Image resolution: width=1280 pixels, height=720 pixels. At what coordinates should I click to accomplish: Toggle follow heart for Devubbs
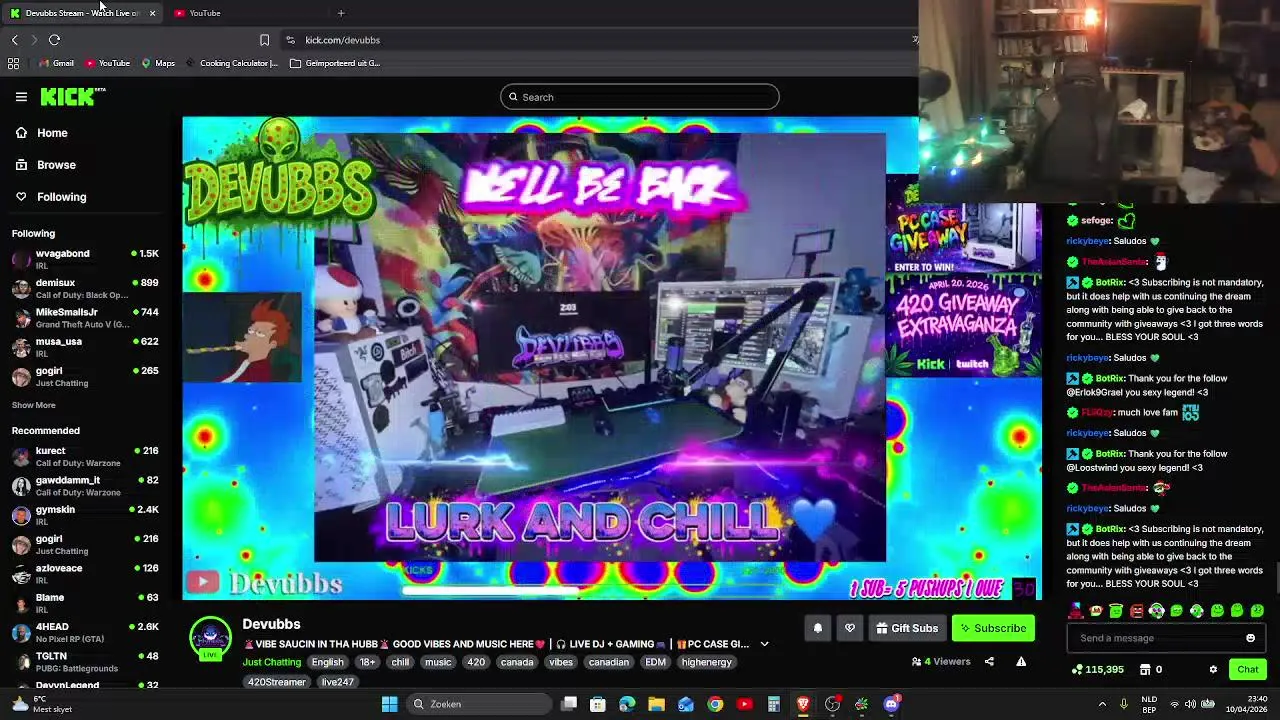850,628
